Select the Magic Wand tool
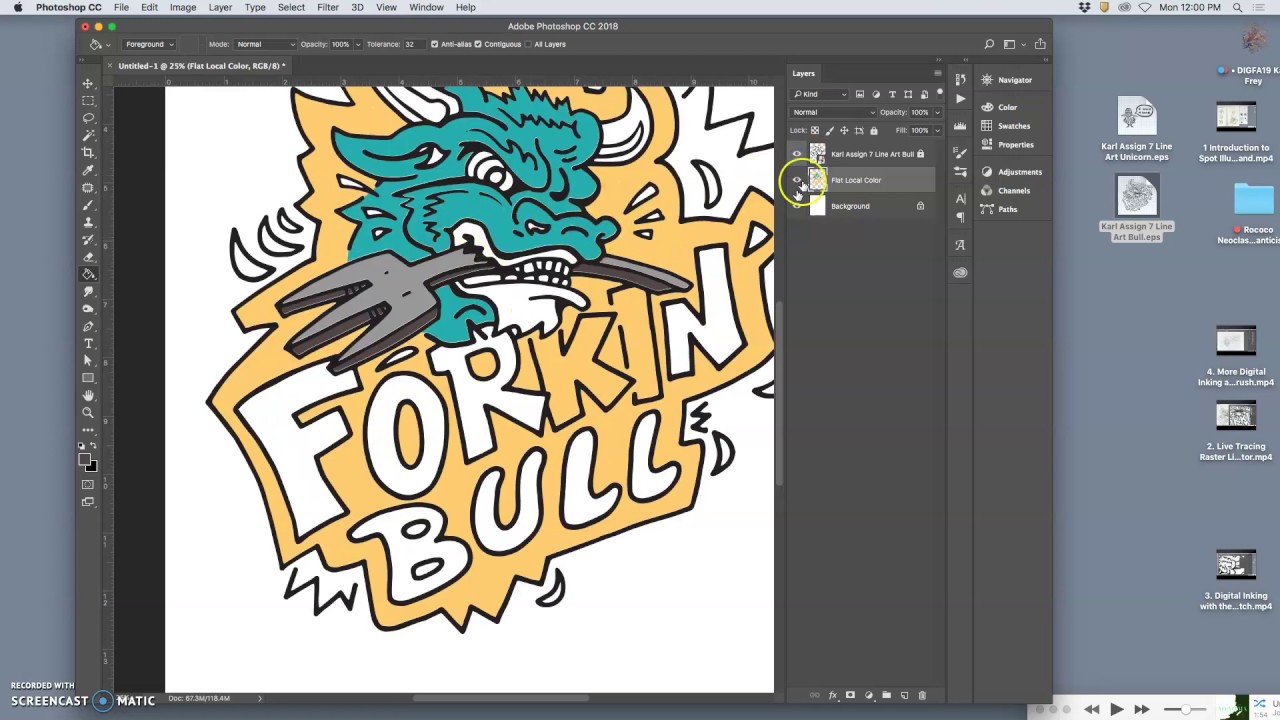The height and width of the screenshot is (720, 1280). point(88,135)
